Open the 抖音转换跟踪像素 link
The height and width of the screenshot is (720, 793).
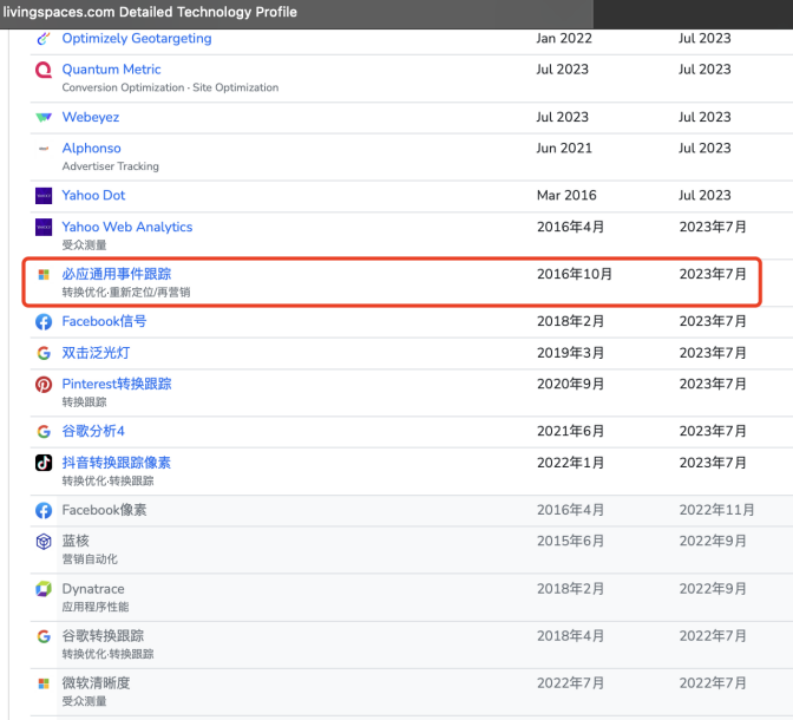[116, 462]
